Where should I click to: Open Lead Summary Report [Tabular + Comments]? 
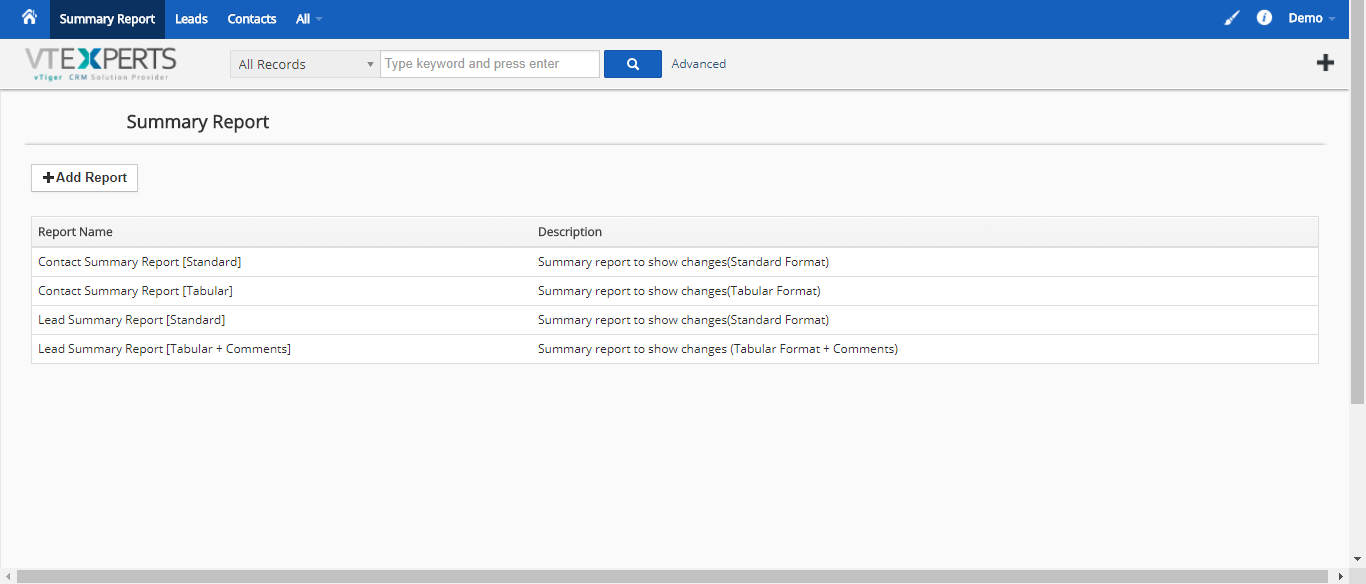click(165, 349)
